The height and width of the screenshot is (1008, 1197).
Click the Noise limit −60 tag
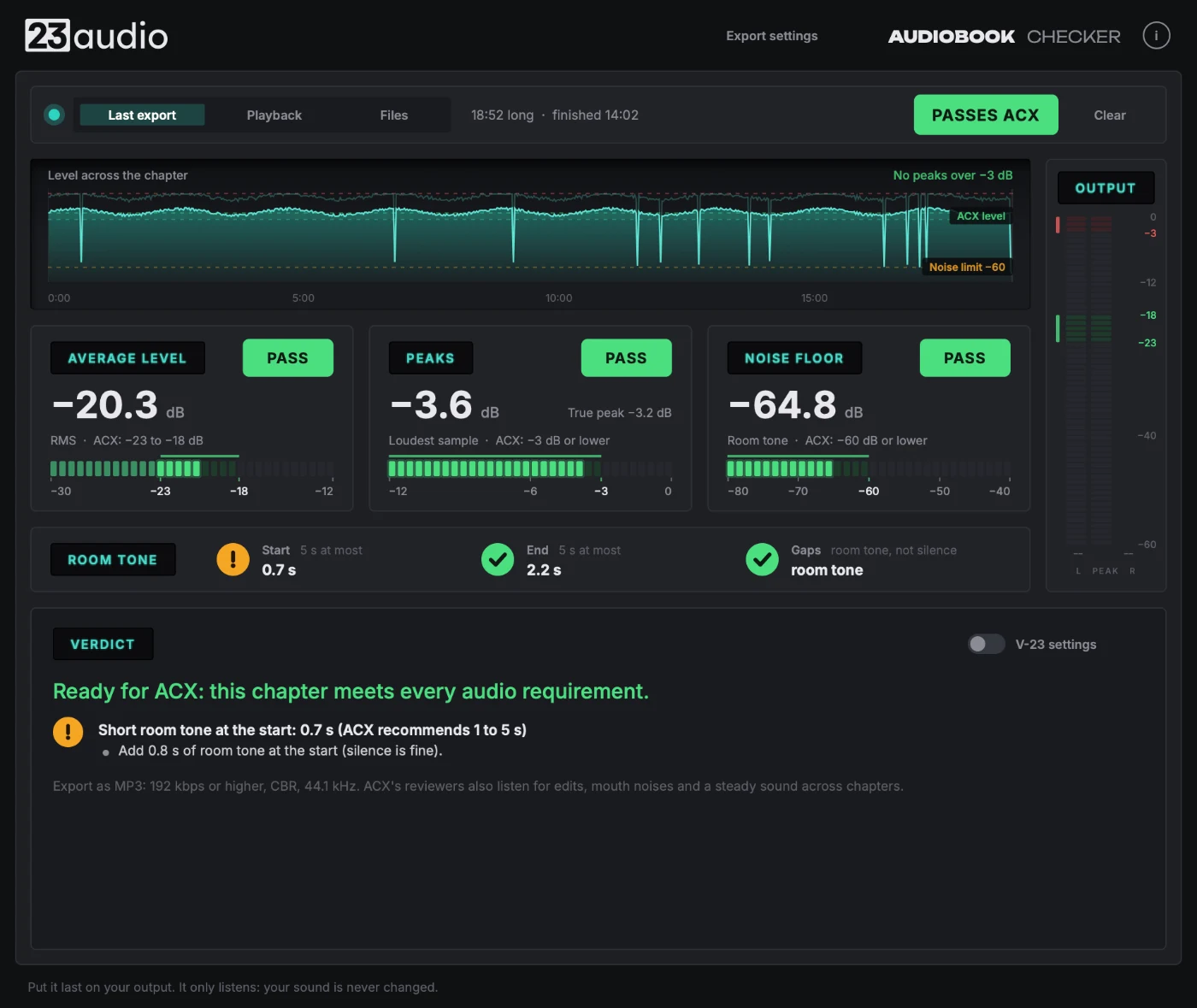click(x=967, y=268)
